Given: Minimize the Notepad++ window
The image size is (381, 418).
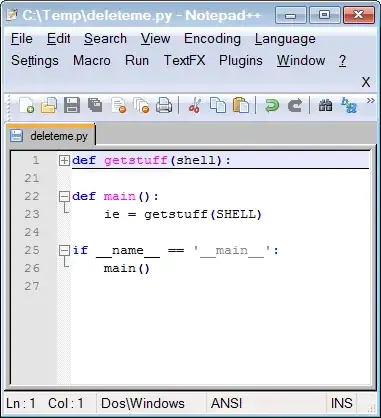Looking at the screenshot, I should coord(291,15).
